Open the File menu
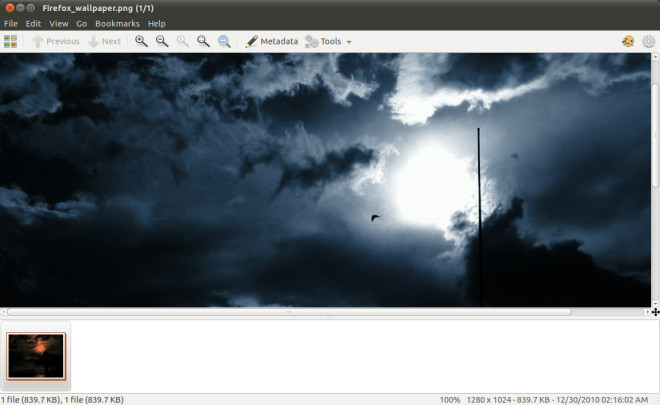 point(11,24)
